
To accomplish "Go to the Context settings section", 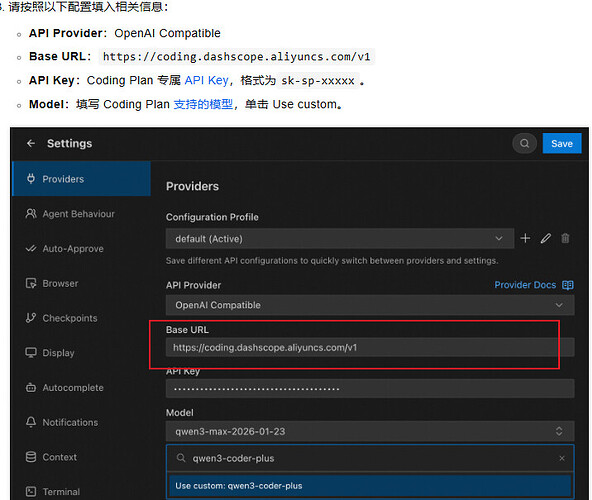I will 81,457.
